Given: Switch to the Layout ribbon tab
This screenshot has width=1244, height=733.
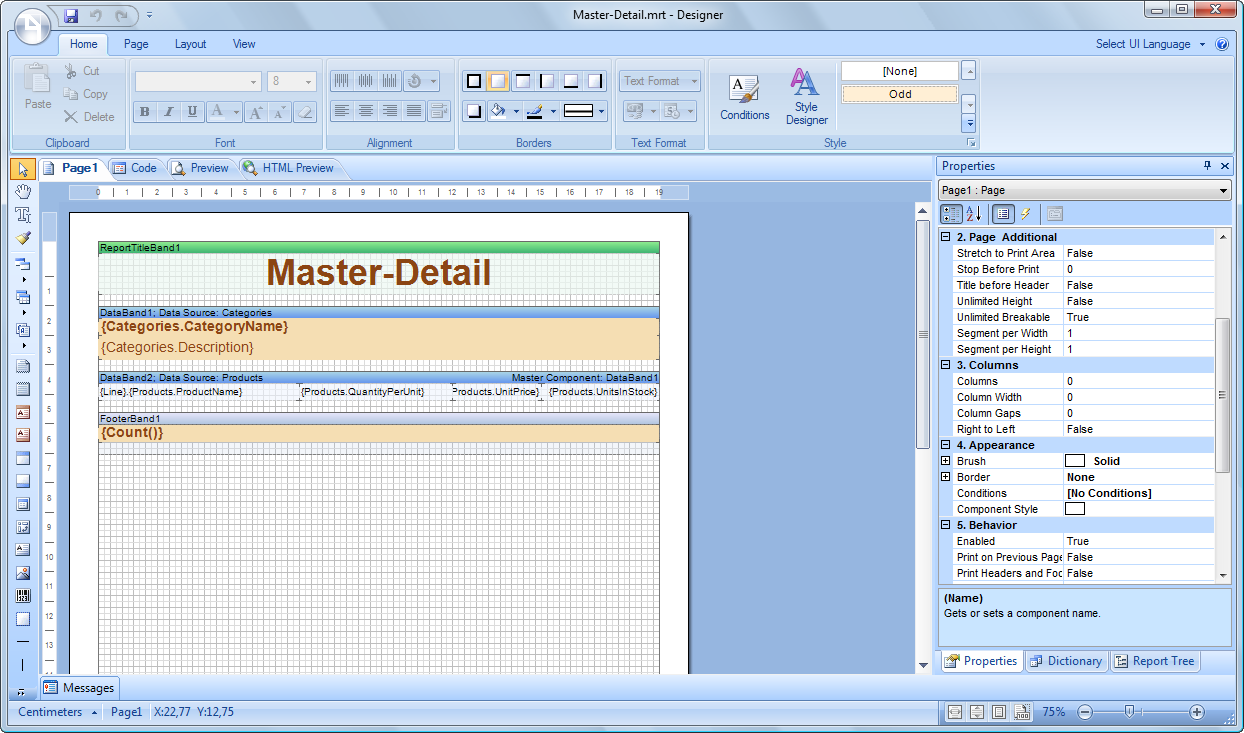Looking at the screenshot, I should 190,44.
